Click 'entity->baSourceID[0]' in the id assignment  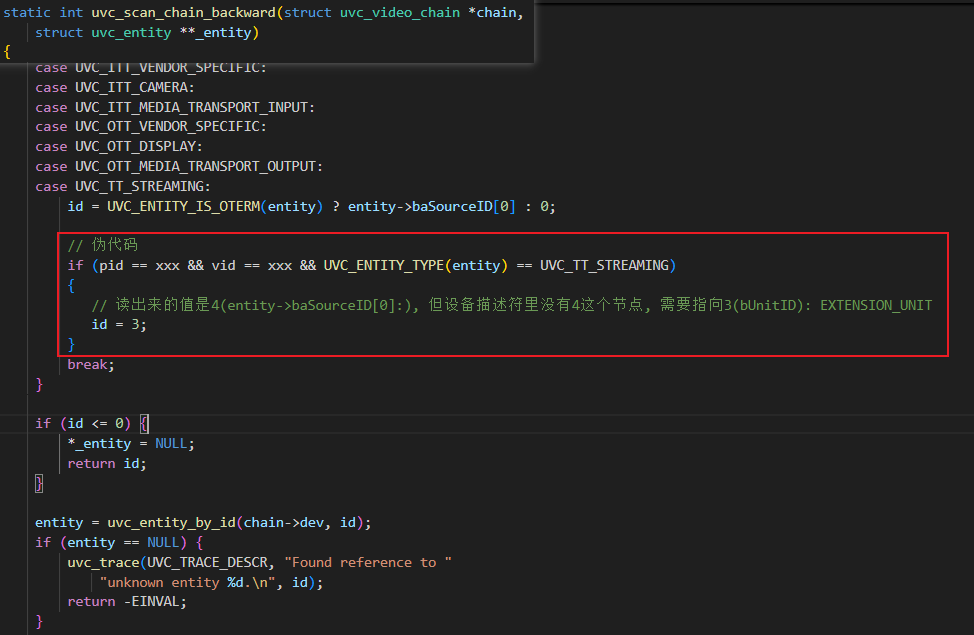click(432, 206)
